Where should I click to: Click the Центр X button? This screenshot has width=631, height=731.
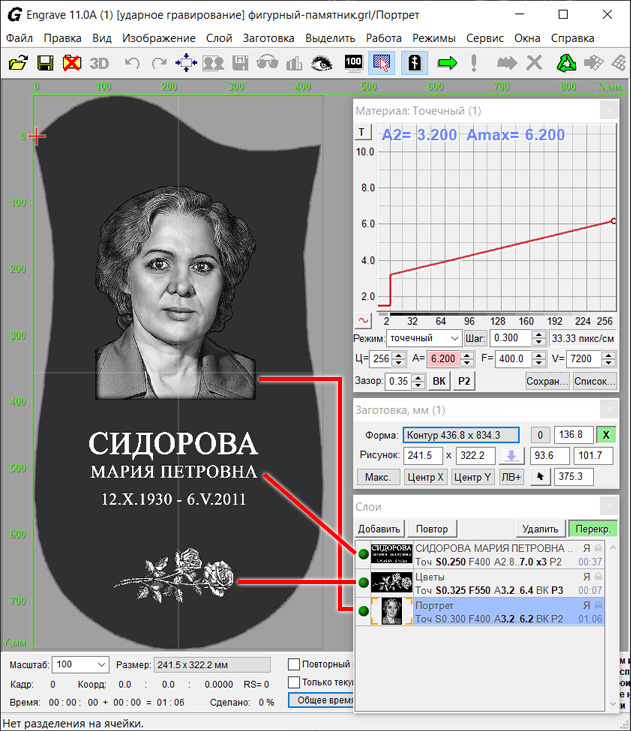pos(425,477)
